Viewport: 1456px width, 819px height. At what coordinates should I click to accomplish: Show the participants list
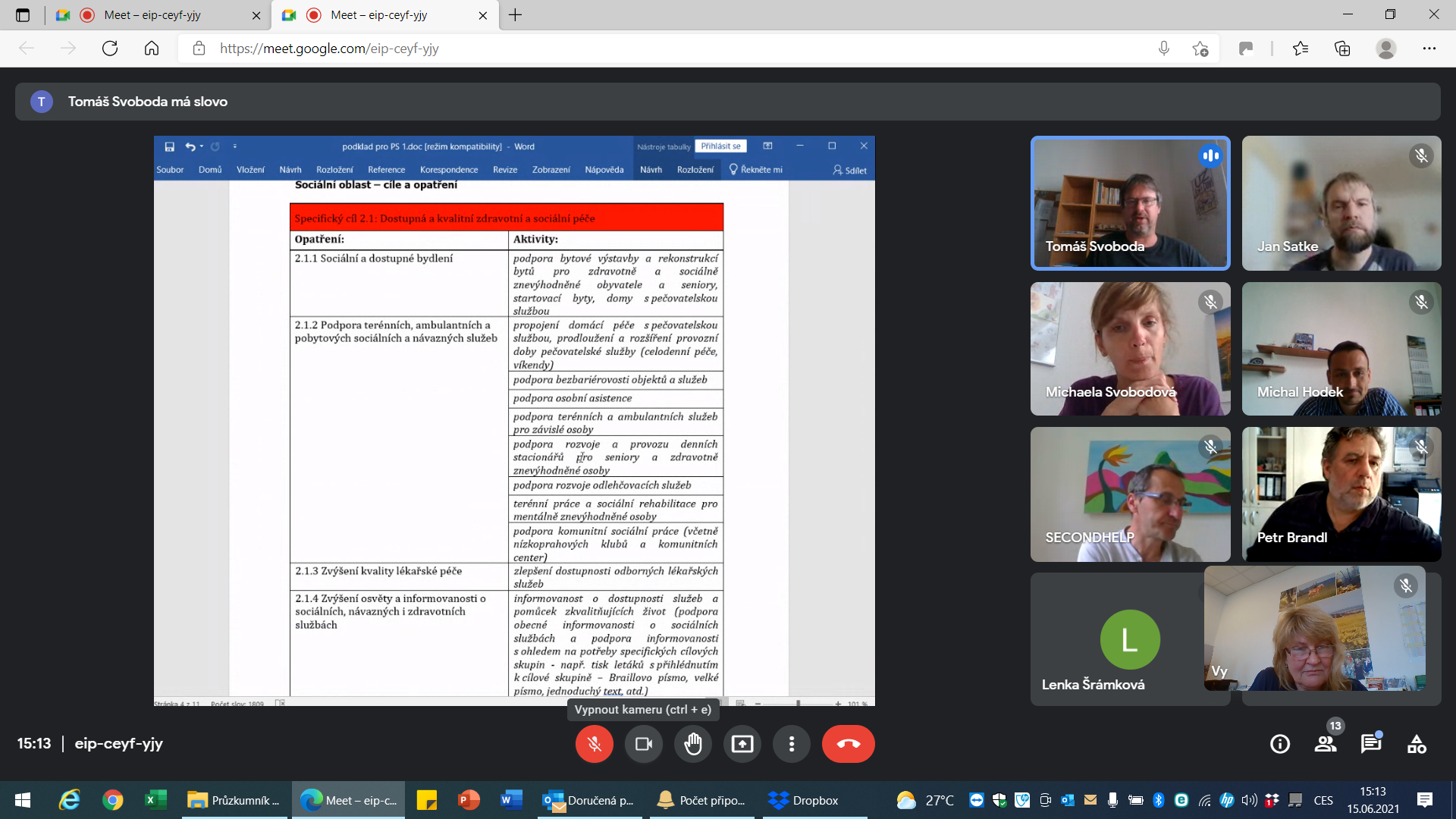[x=1326, y=744]
